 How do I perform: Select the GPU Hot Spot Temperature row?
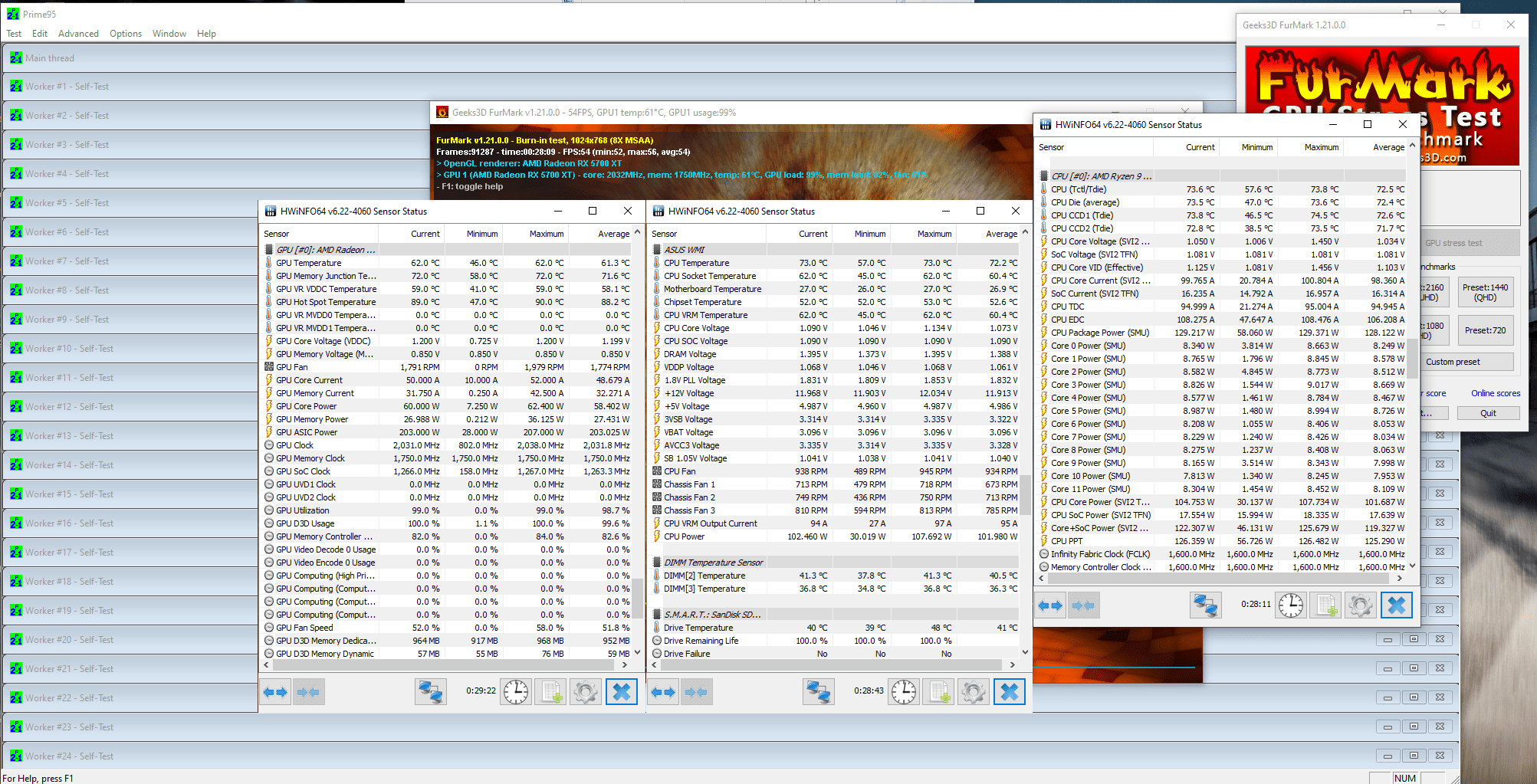click(x=446, y=302)
